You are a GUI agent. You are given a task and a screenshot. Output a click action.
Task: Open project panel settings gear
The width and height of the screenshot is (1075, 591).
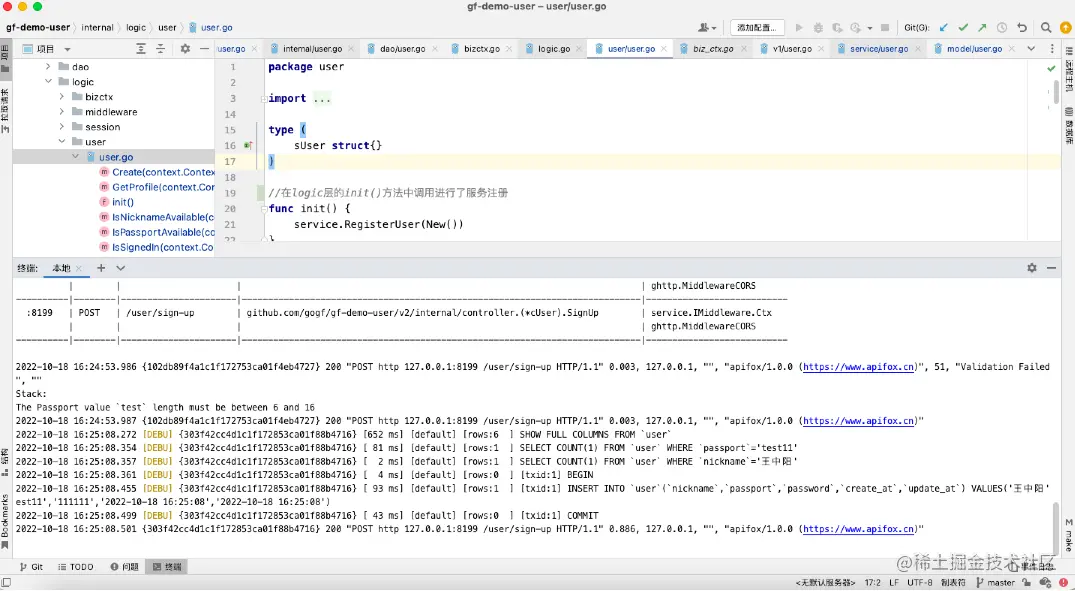click(x=185, y=49)
